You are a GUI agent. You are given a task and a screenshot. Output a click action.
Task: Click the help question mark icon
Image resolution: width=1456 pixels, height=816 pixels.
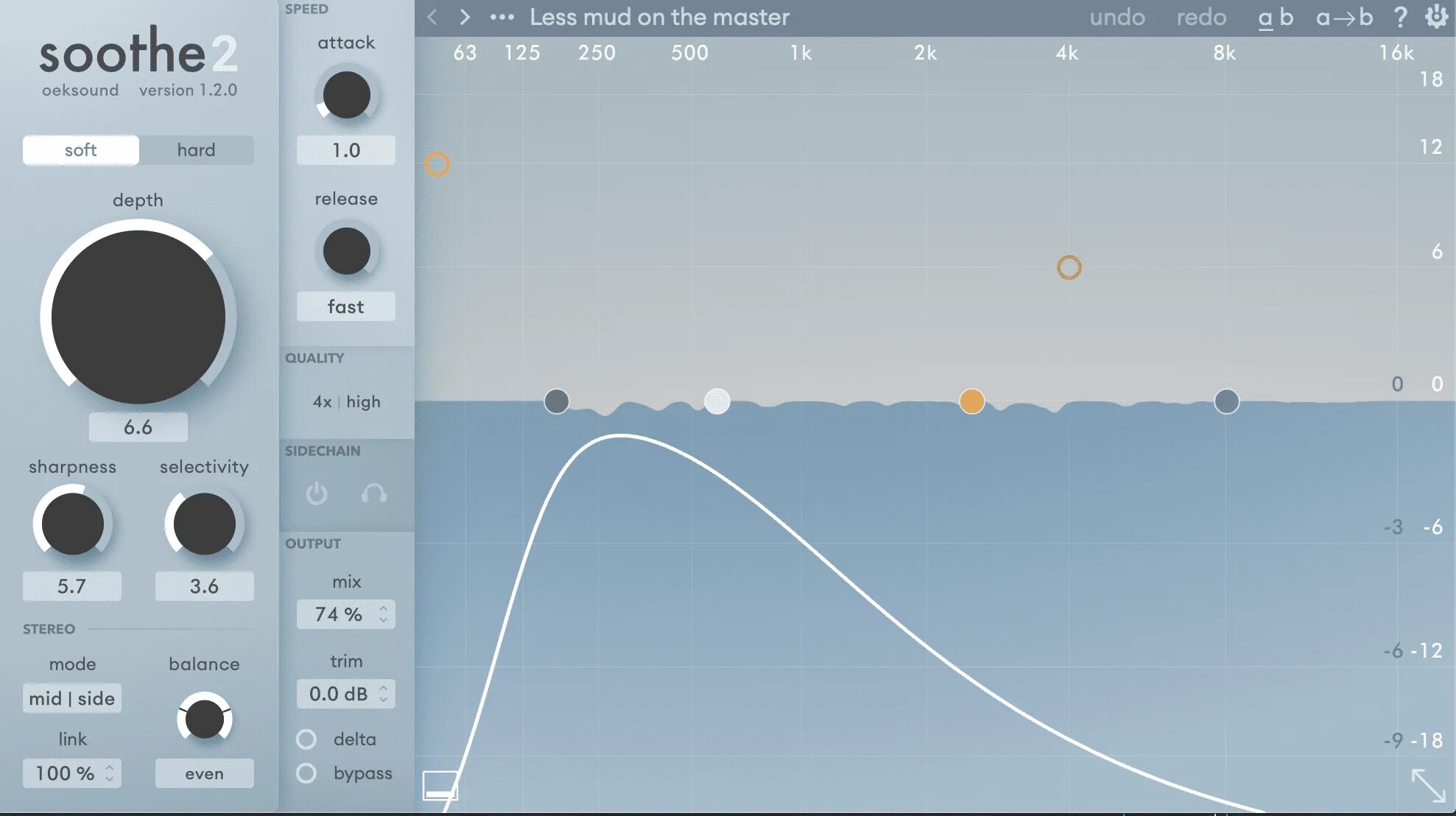pyautogui.click(x=1401, y=16)
